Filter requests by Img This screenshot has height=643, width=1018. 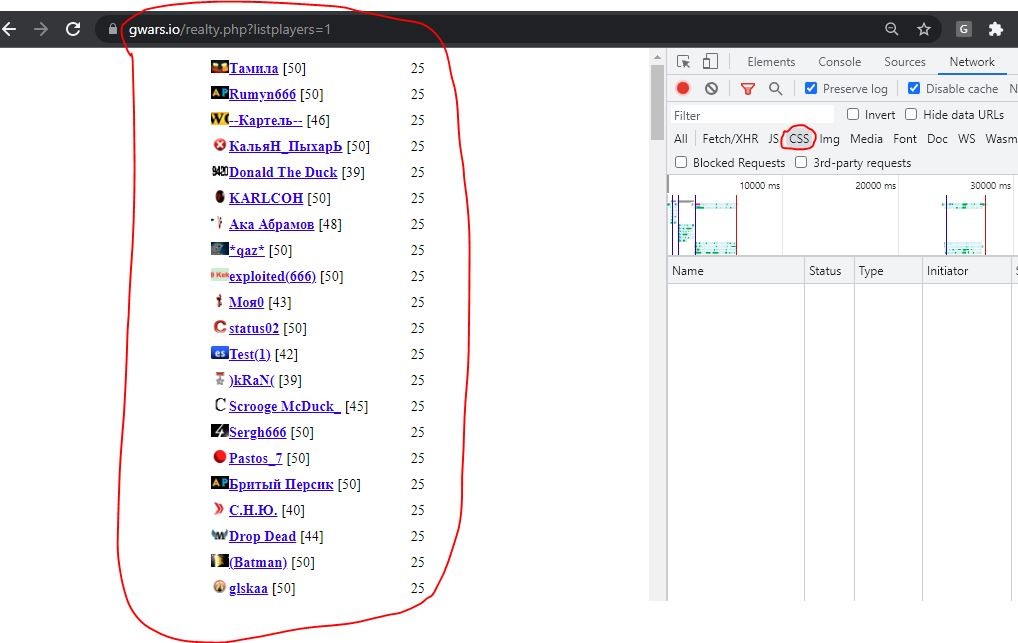tap(829, 139)
